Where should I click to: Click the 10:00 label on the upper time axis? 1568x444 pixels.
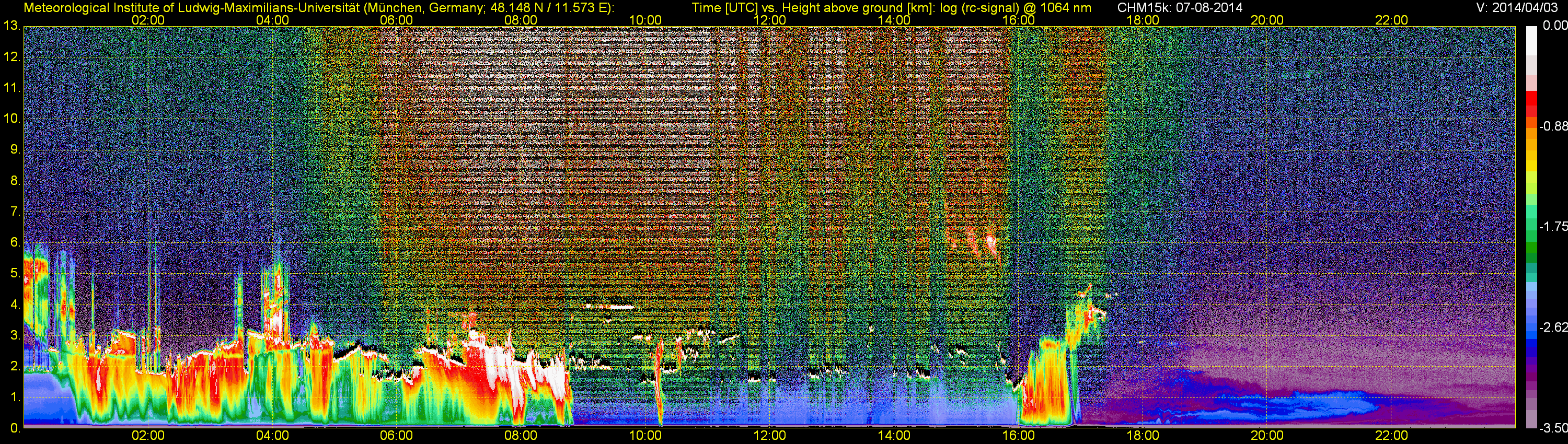[645, 20]
